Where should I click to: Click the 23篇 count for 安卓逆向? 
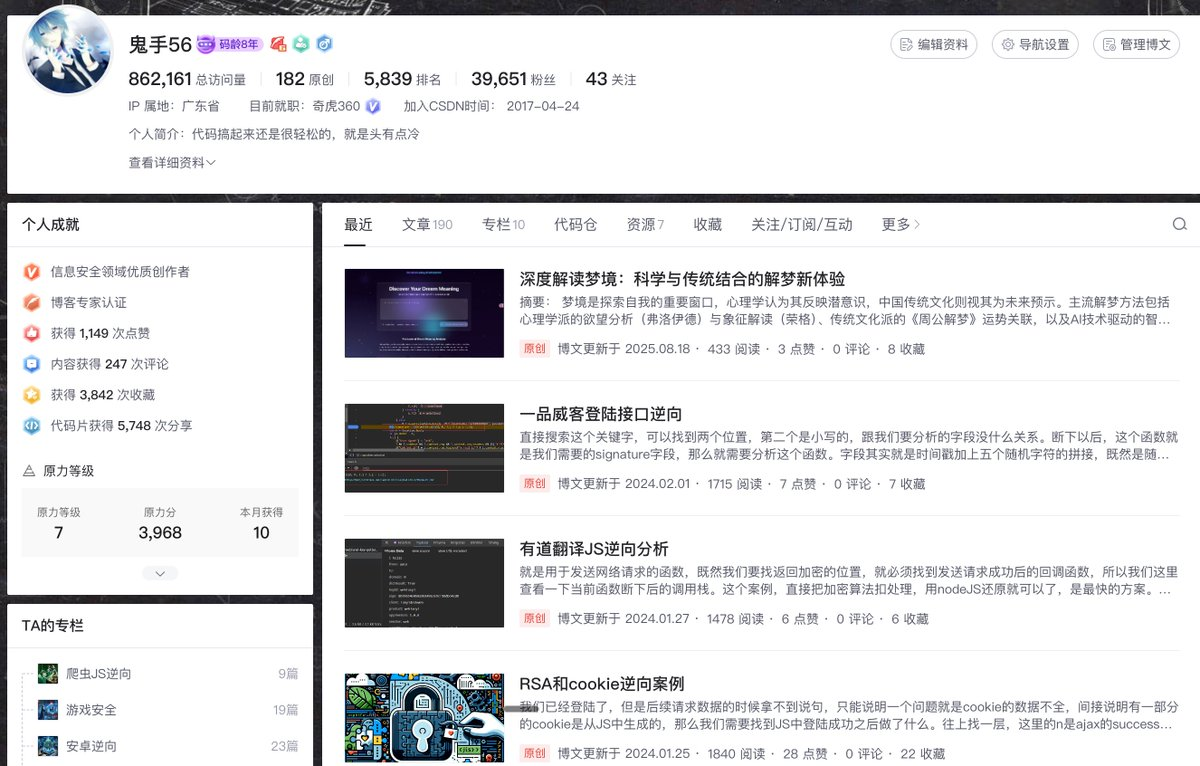(x=285, y=746)
